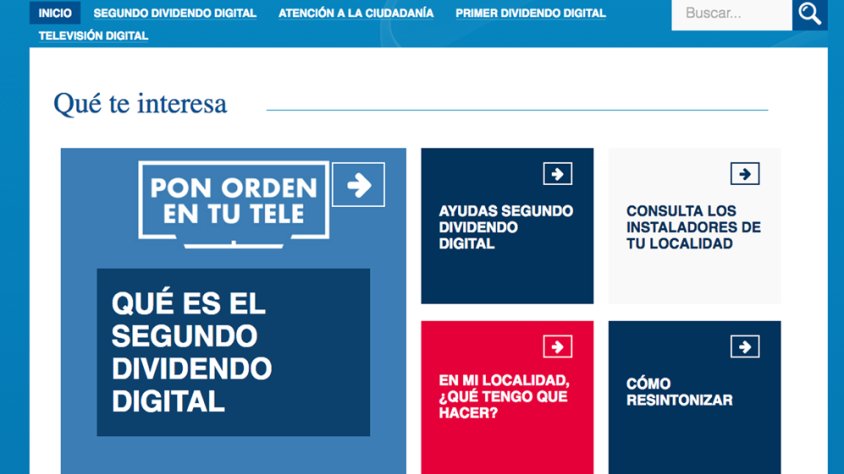Click arrow icon on Consulta los Instaladores tile
This screenshot has width=844, height=474.
(x=745, y=174)
